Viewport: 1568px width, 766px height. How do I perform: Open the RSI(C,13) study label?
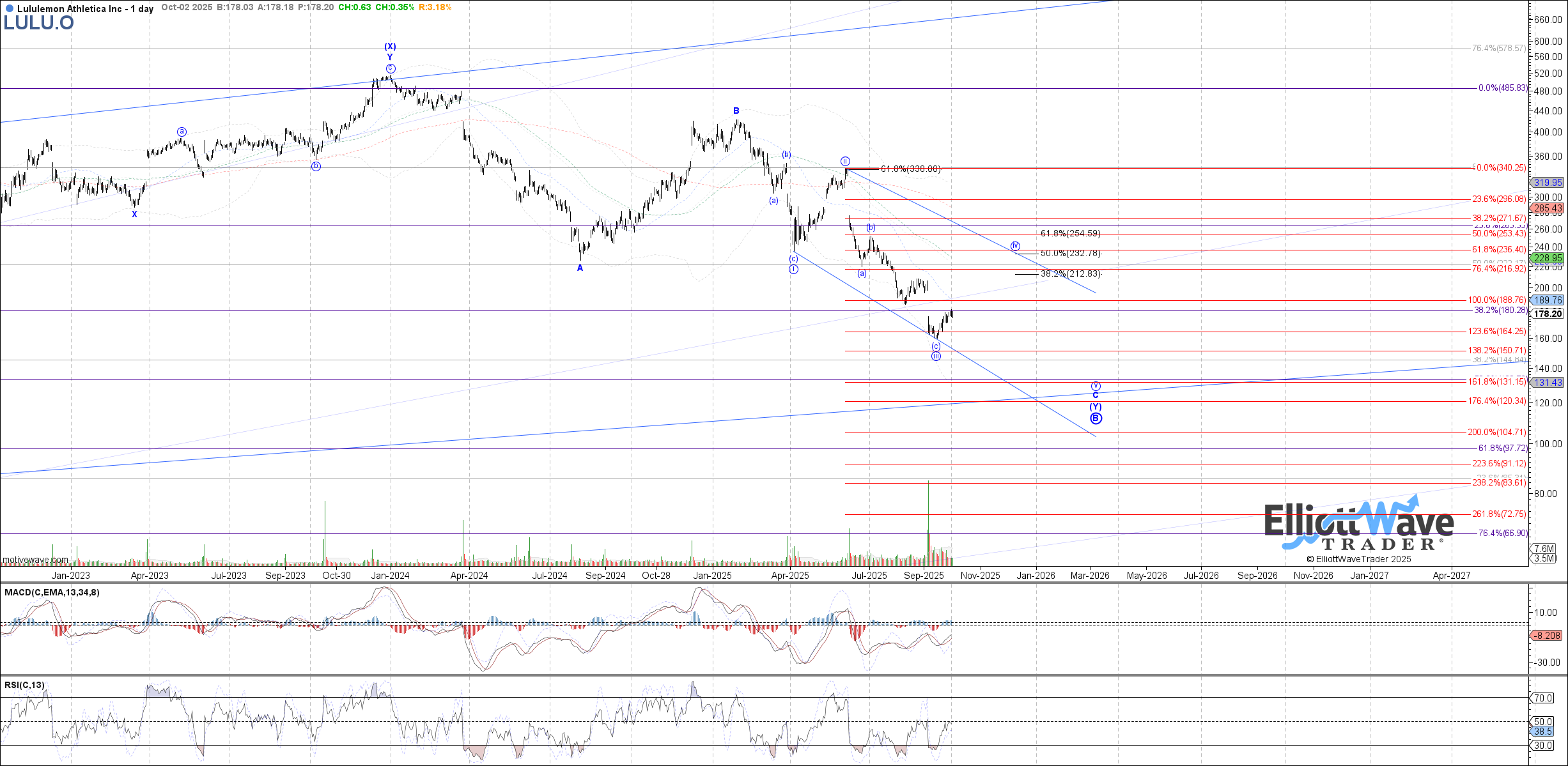point(24,685)
